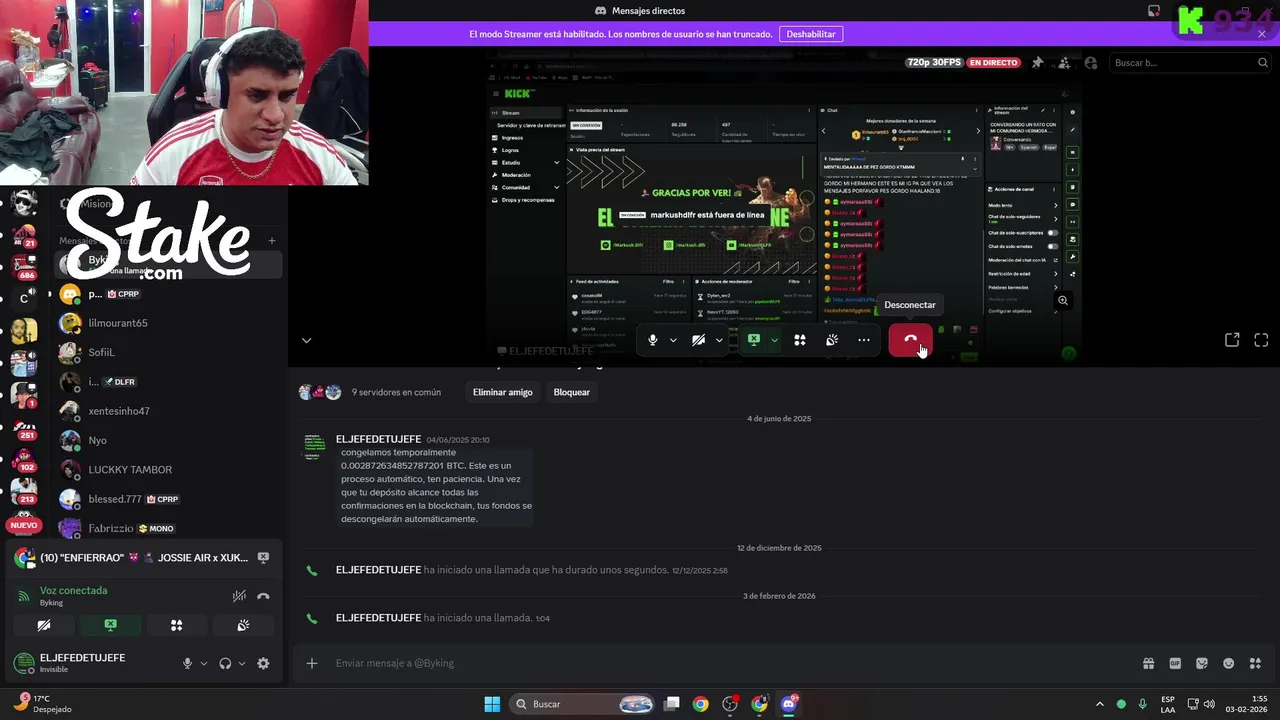Open Nyo direct message
Image resolution: width=1280 pixels, height=720 pixels.
[170, 440]
